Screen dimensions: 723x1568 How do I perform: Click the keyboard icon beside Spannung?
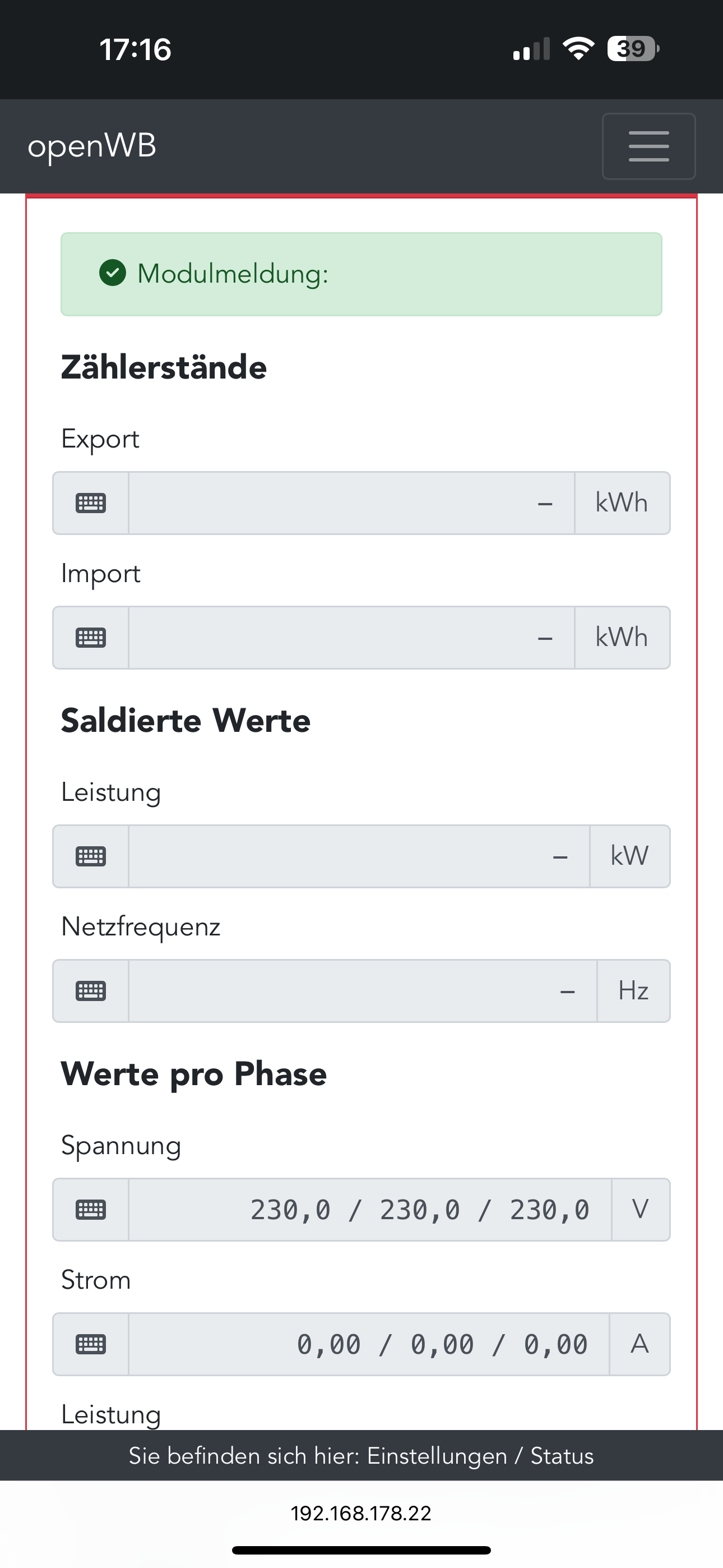[x=91, y=1210]
